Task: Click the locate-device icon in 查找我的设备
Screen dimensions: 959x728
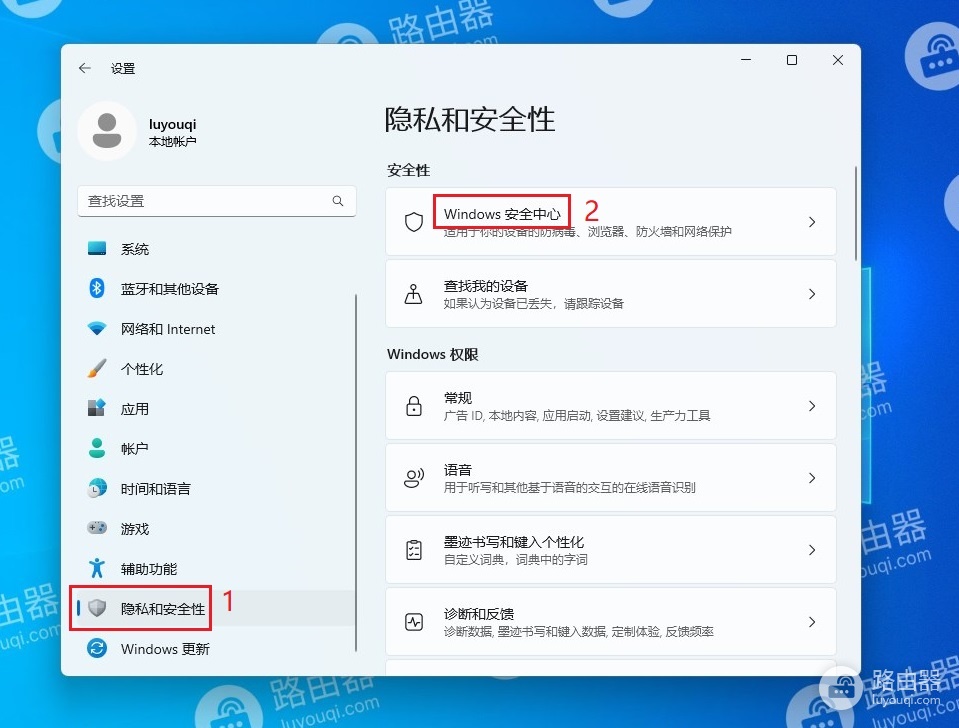Action: (414, 294)
